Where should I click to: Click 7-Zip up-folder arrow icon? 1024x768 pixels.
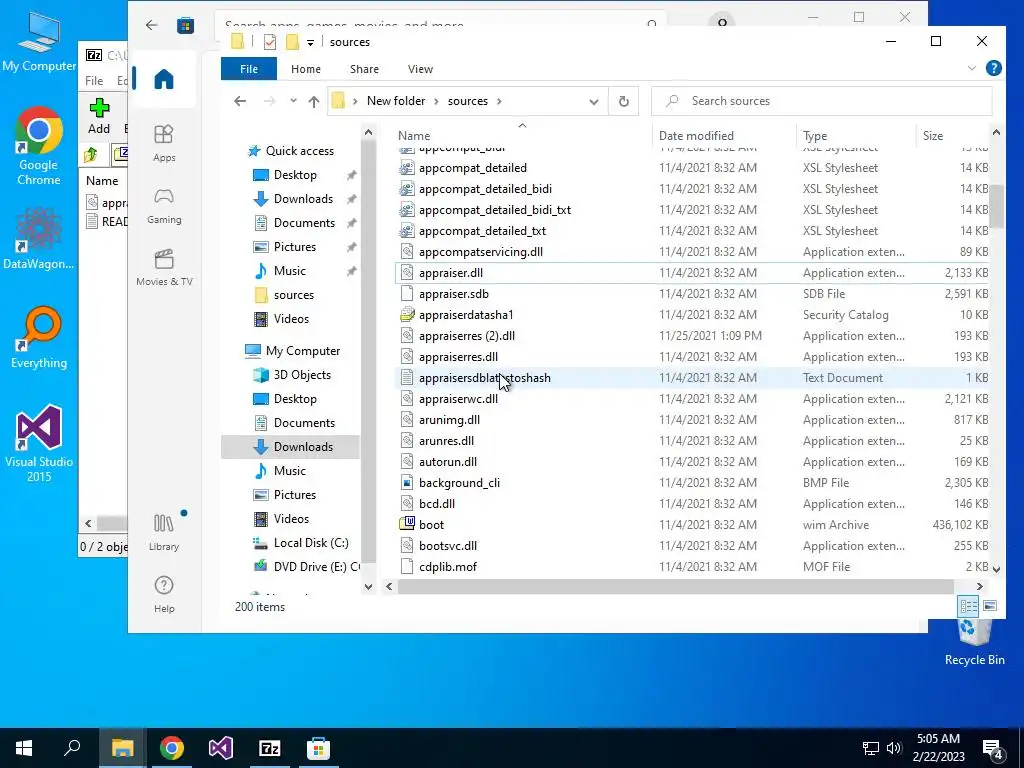point(91,154)
